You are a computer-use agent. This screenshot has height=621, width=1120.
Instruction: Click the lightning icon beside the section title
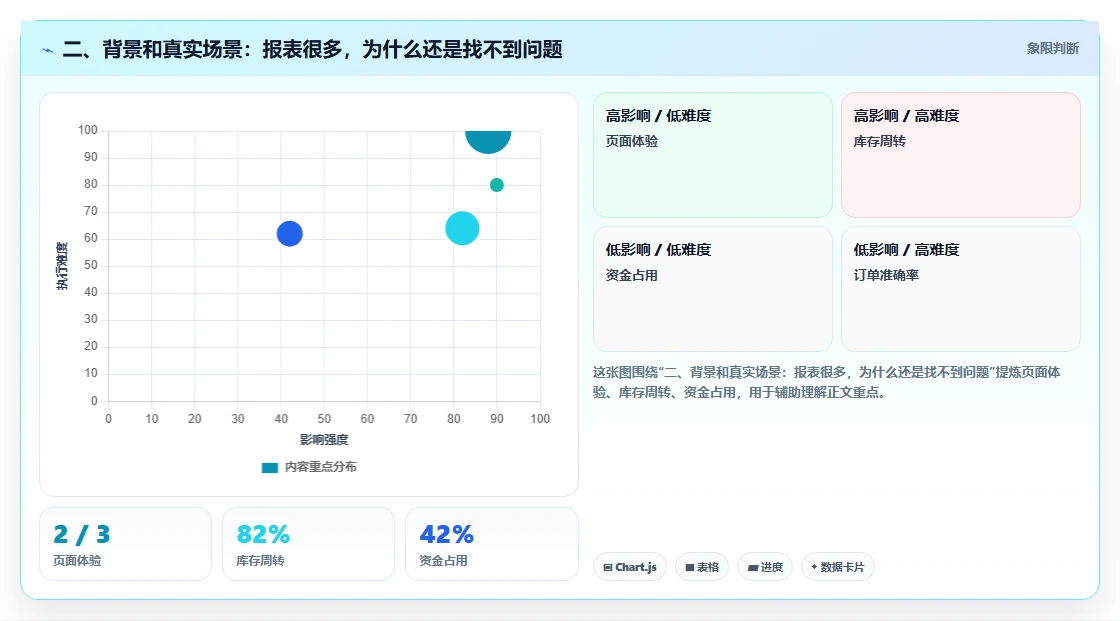pyautogui.click(x=48, y=50)
